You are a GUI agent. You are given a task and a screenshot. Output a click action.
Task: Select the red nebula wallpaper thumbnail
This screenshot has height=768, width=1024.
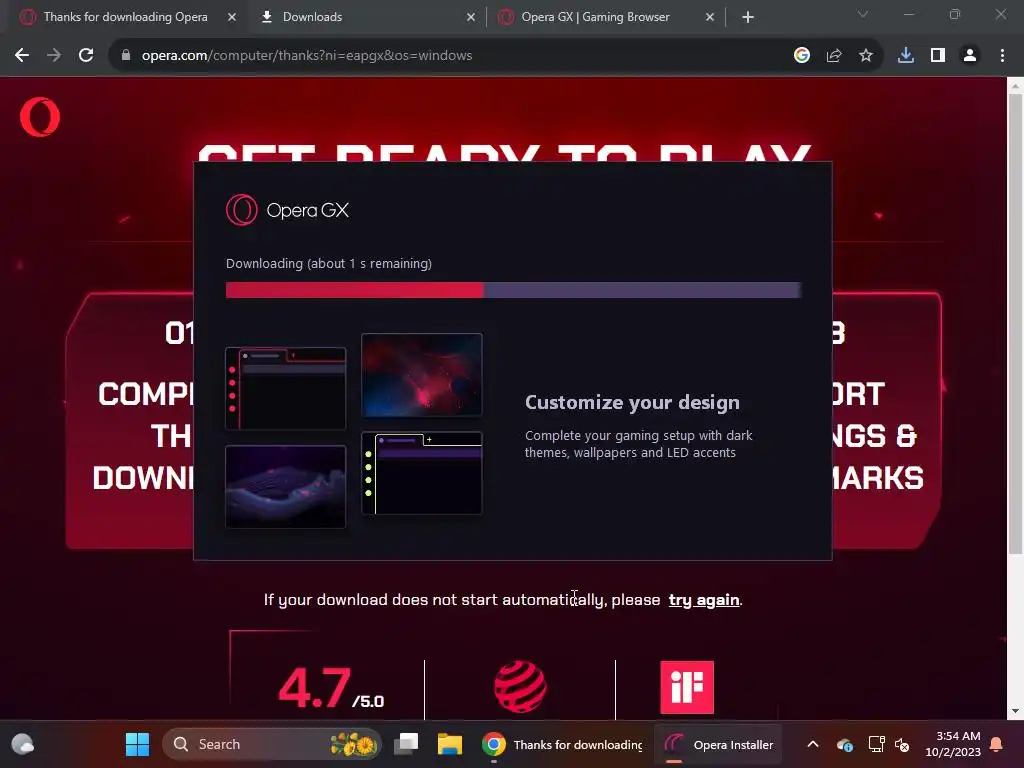[x=422, y=375]
